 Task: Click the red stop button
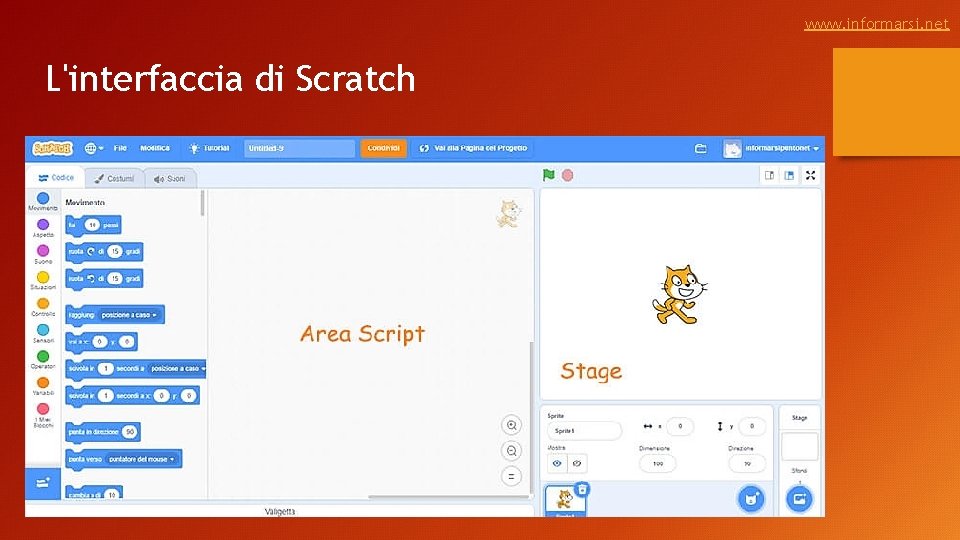click(x=568, y=175)
